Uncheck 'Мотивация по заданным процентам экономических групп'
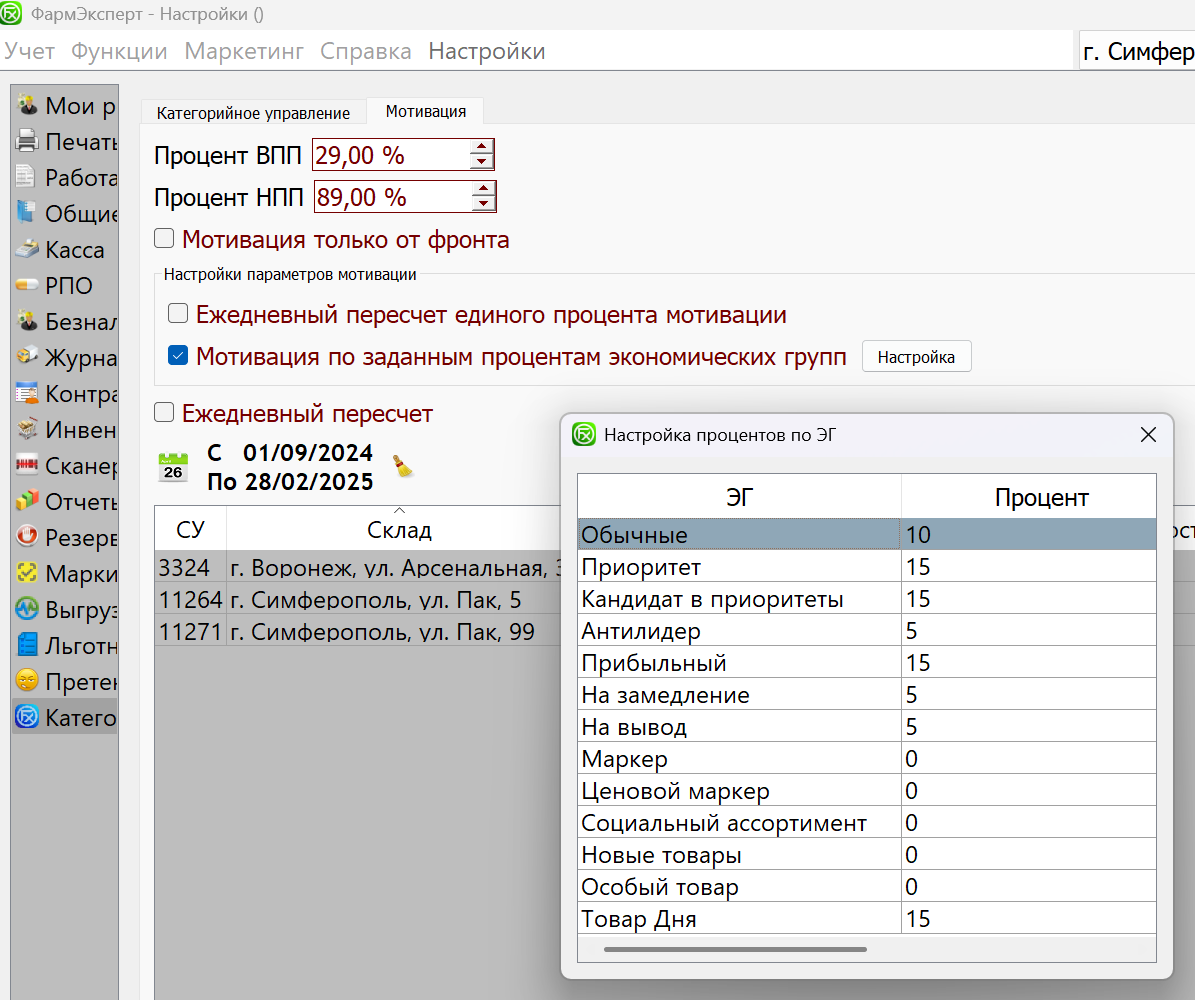The image size is (1195, 1000). (178, 356)
